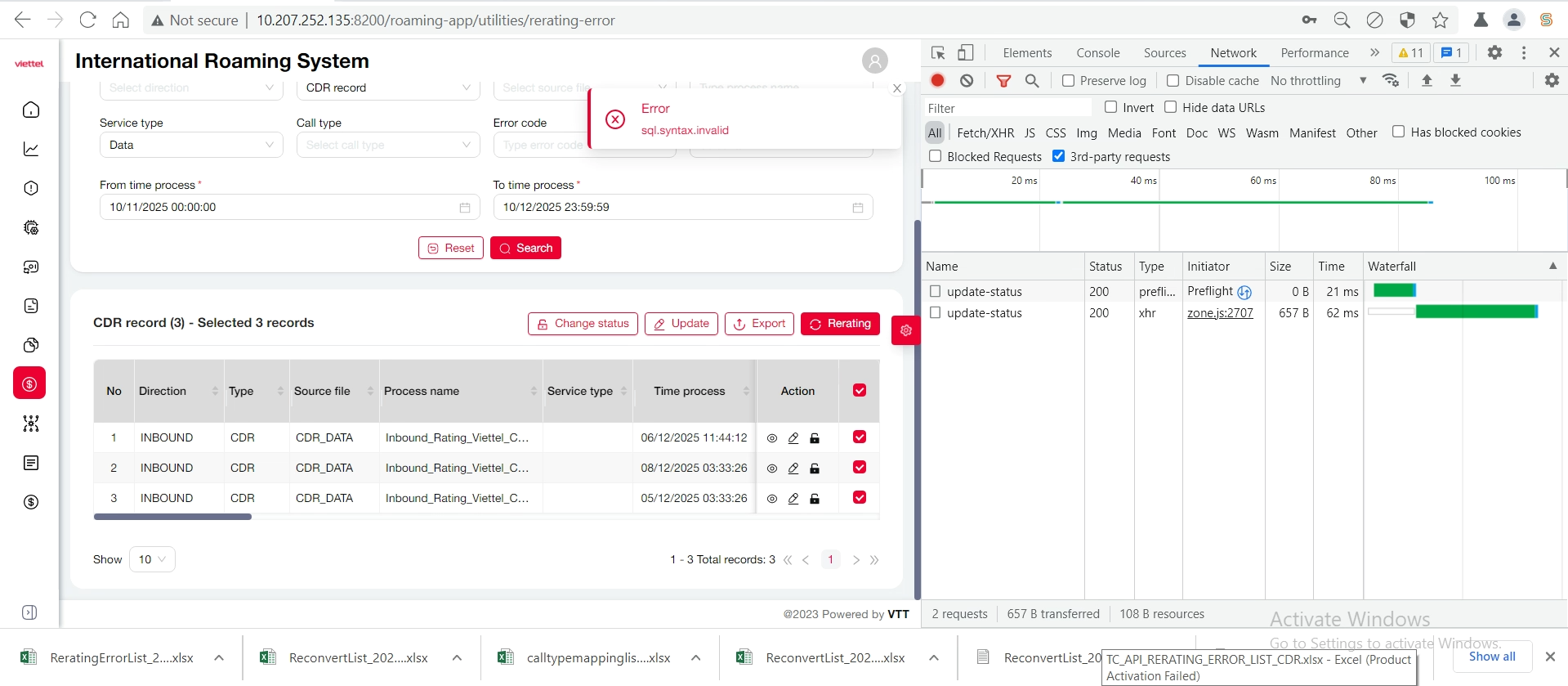
Task: Edit record row 2 with pencil icon
Action: point(793,469)
